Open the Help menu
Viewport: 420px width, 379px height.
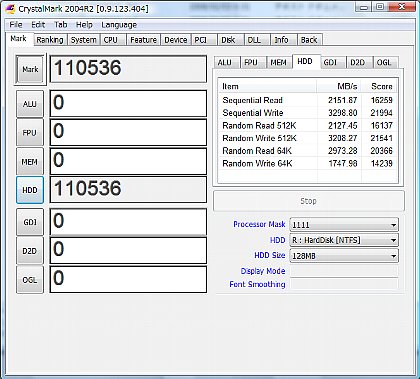84,25
